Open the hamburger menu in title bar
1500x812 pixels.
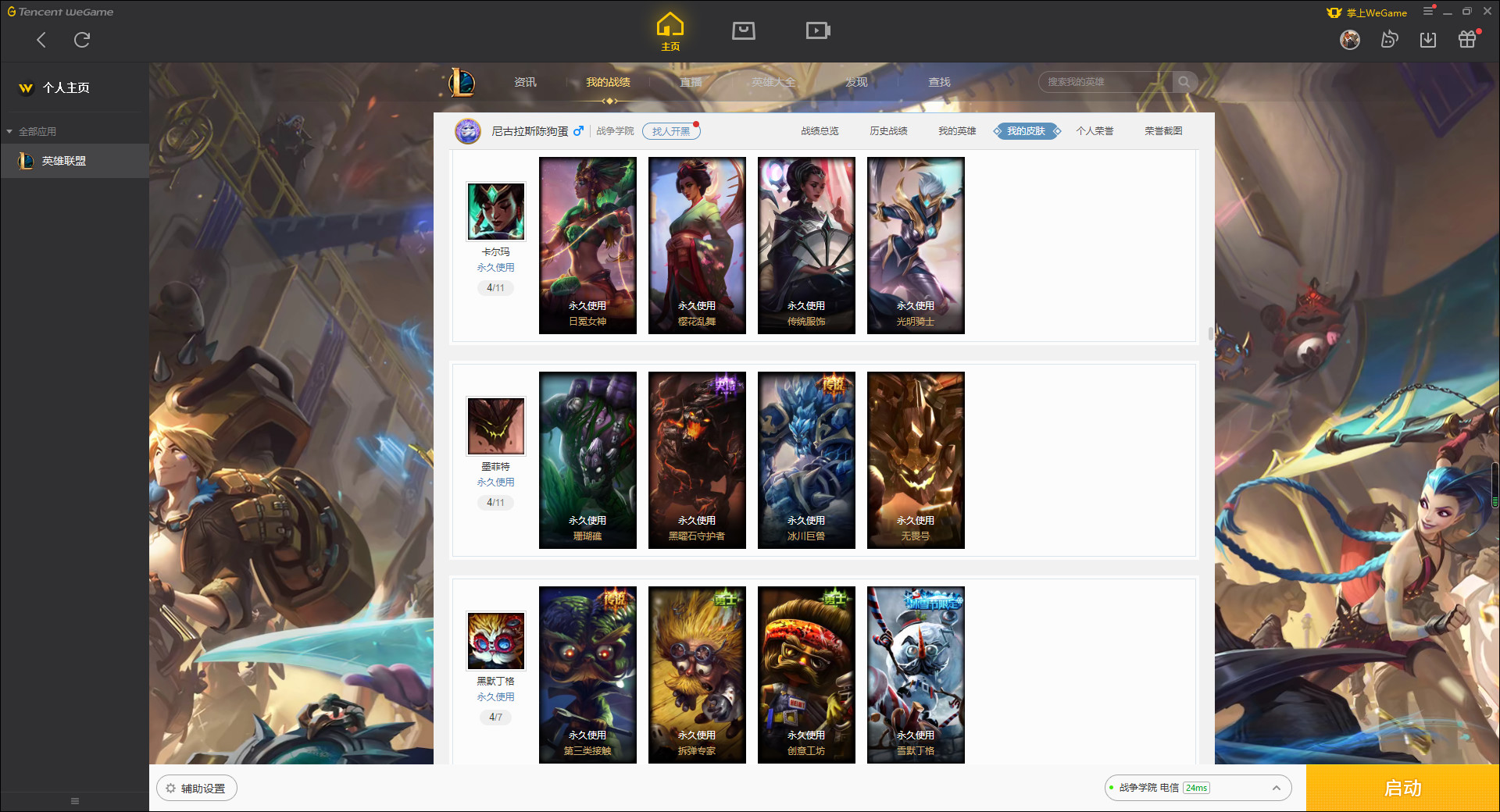click(1428, 12)
